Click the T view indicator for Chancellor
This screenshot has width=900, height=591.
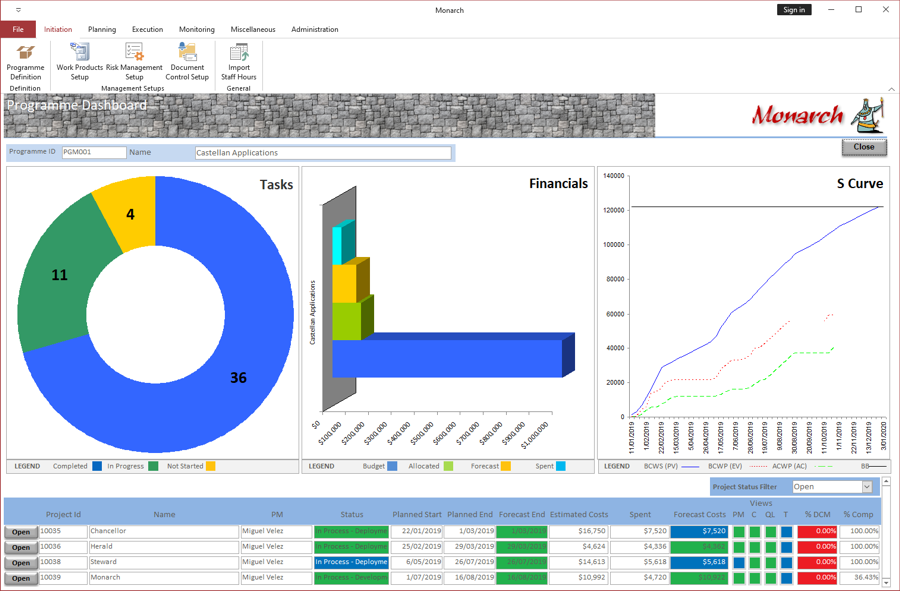pyautogui.click(x=786, y=532)
